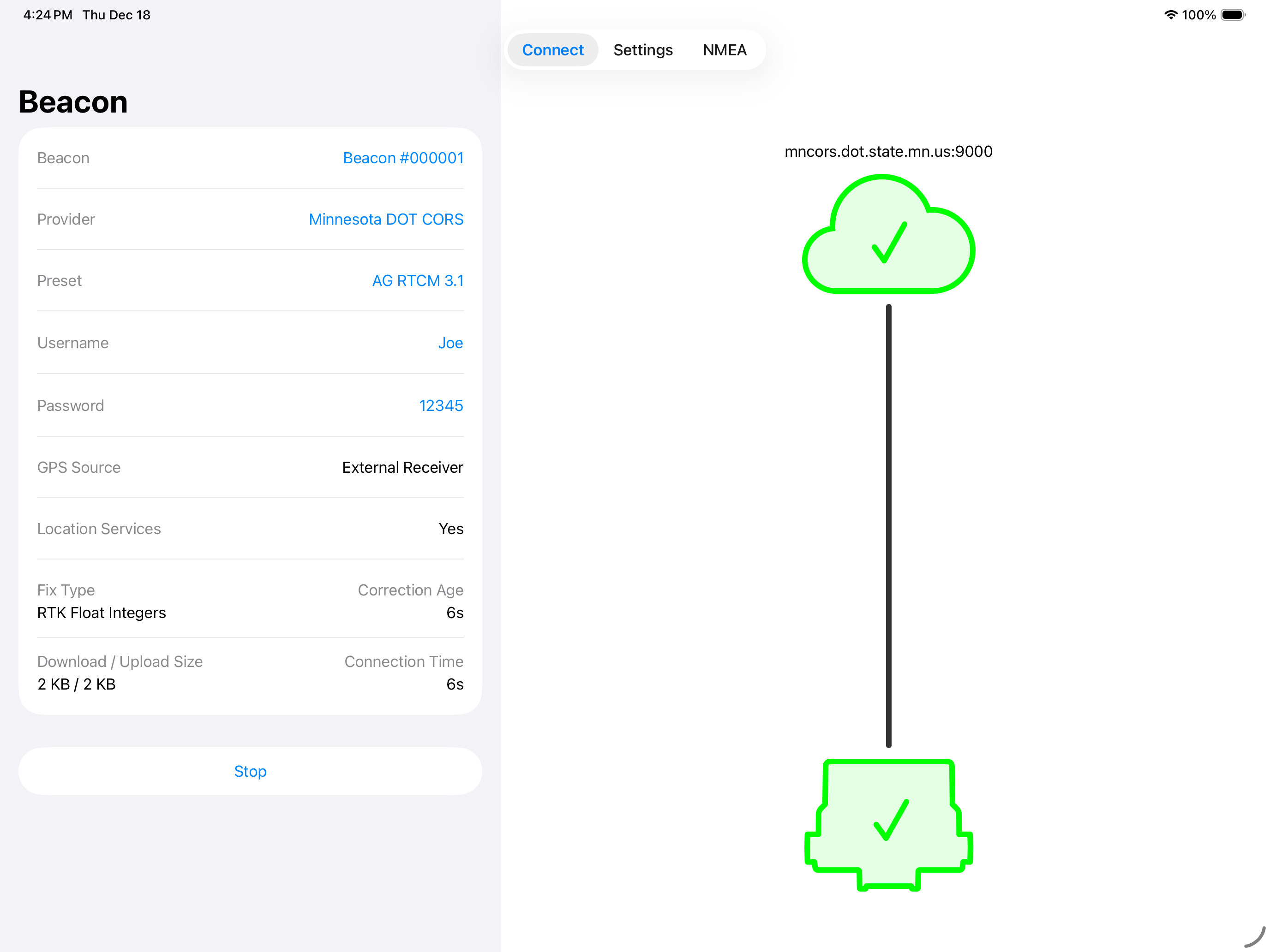Click the vertical connection line

[888, 525]
